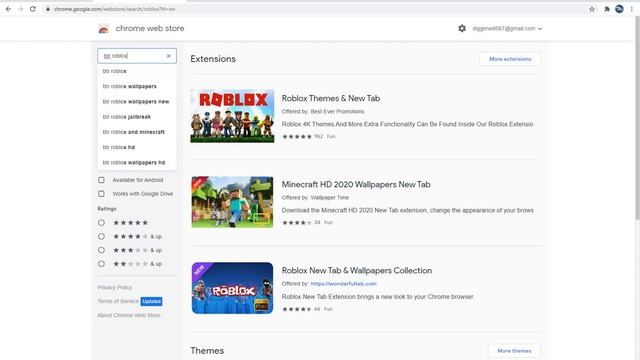Screen dimensions: 640x360
Task: Enable Works with Google Drive checkbox
Action: pyautogui.click(x=101, y=194)
